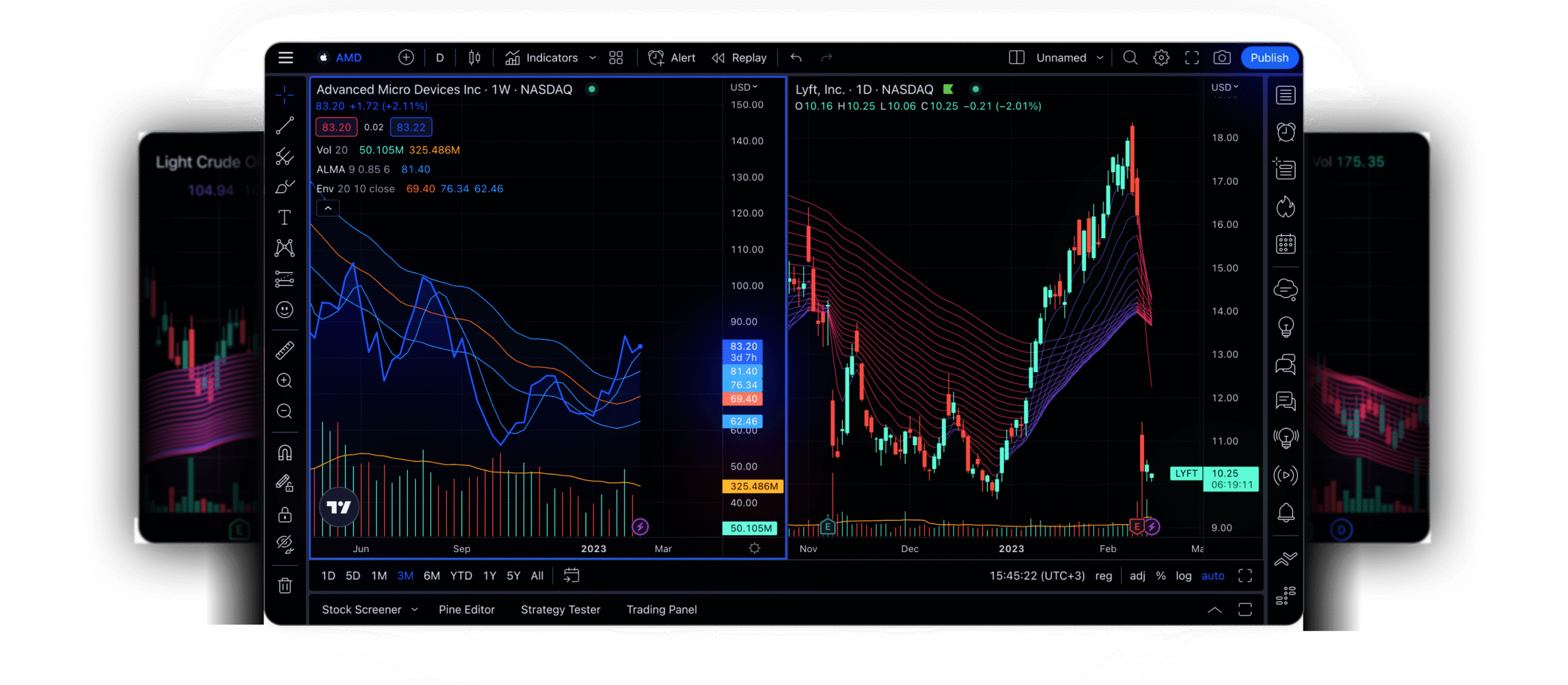Expand the Indicators dropdown arrow
This screenshot has height=685, width=1568.
tap(592, 58)
